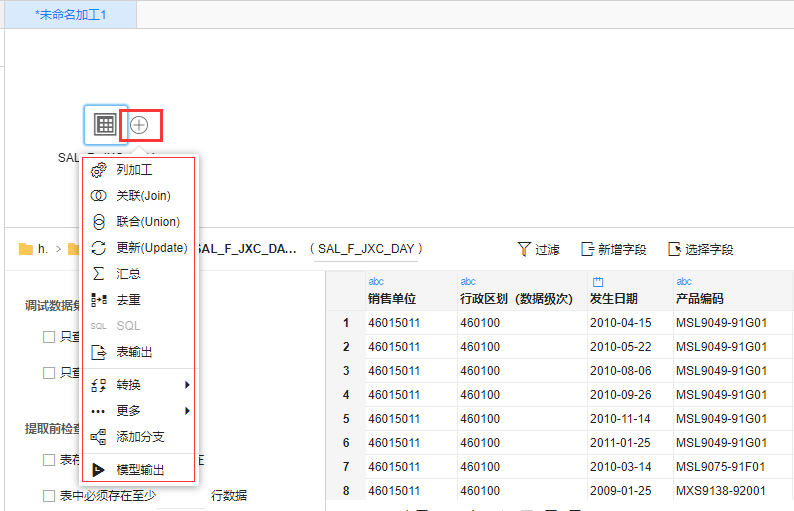
Task: Select 去重 deduplicate option
Action: pyautogui.click(x=128, y=300)
